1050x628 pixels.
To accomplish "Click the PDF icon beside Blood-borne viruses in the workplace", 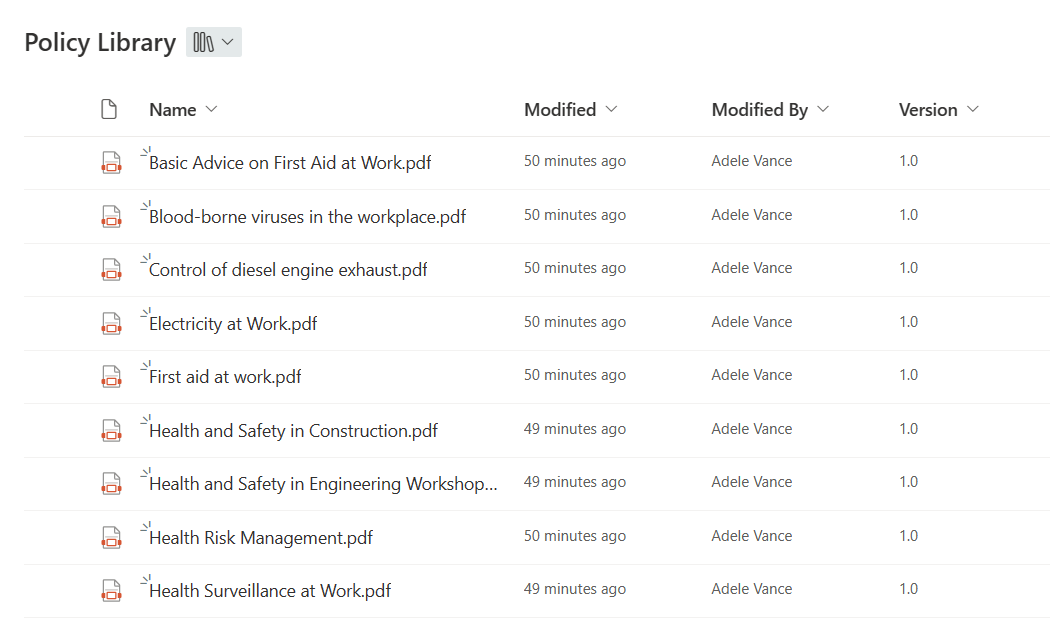I will [111, 215].
